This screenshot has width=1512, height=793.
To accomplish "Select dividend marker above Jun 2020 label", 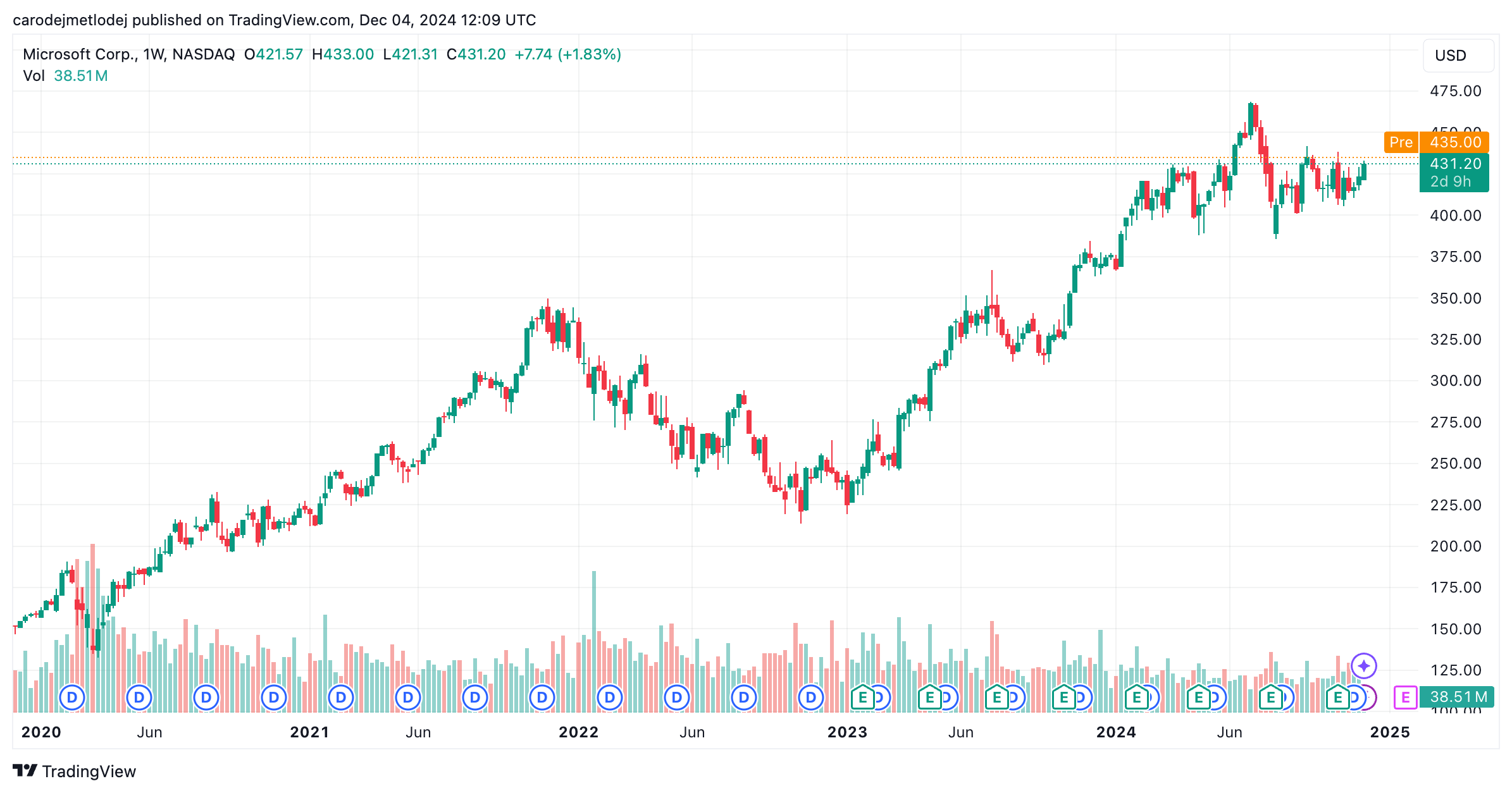I will 139,698.
